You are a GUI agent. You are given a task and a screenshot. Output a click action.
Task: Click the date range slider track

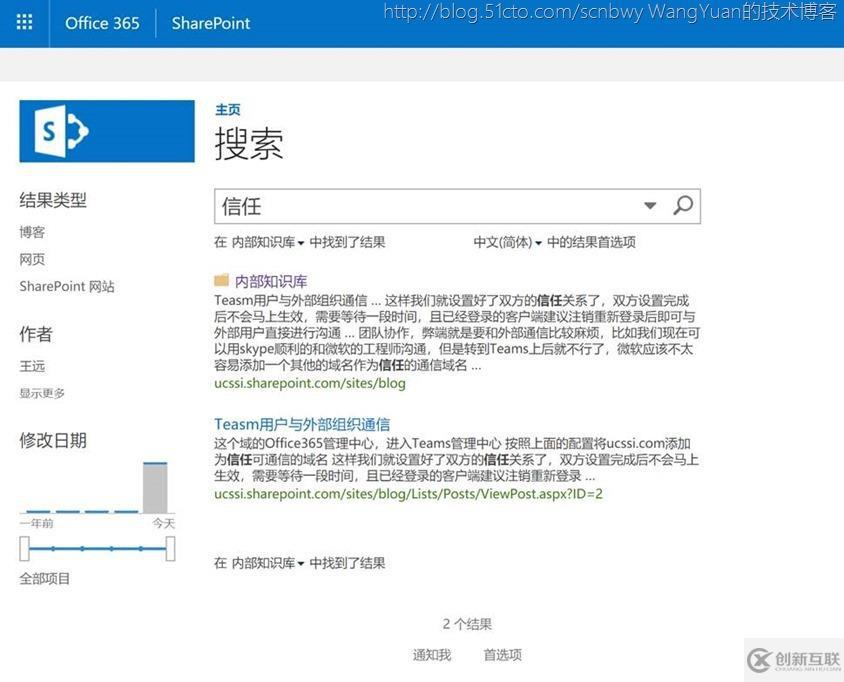(x=97, y=549)
